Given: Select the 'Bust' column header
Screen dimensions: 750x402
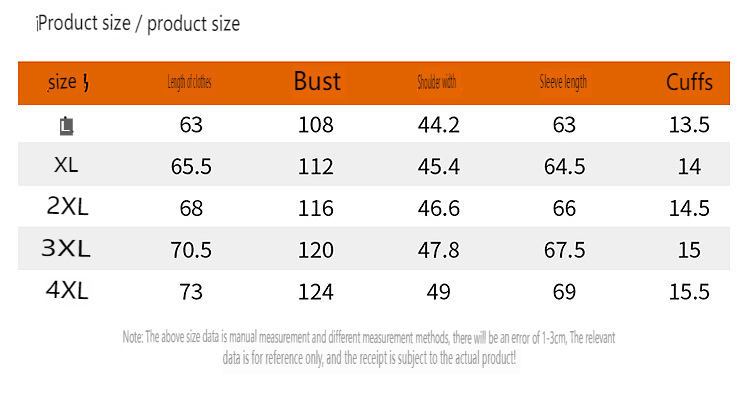Looking at the screenshot, I should pyautogui.click(x=317, y=82).
